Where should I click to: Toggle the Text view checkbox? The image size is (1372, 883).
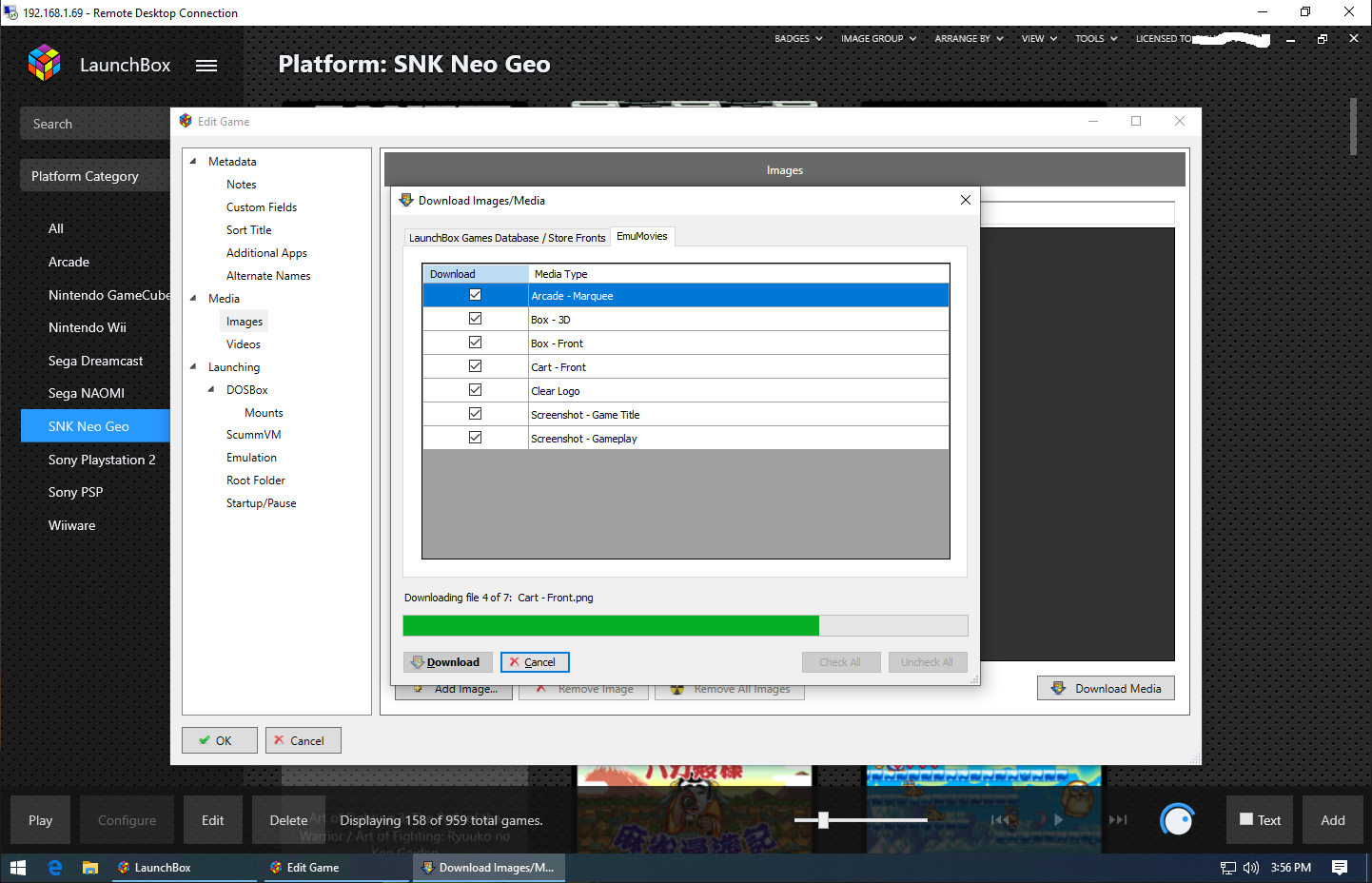1246,819
